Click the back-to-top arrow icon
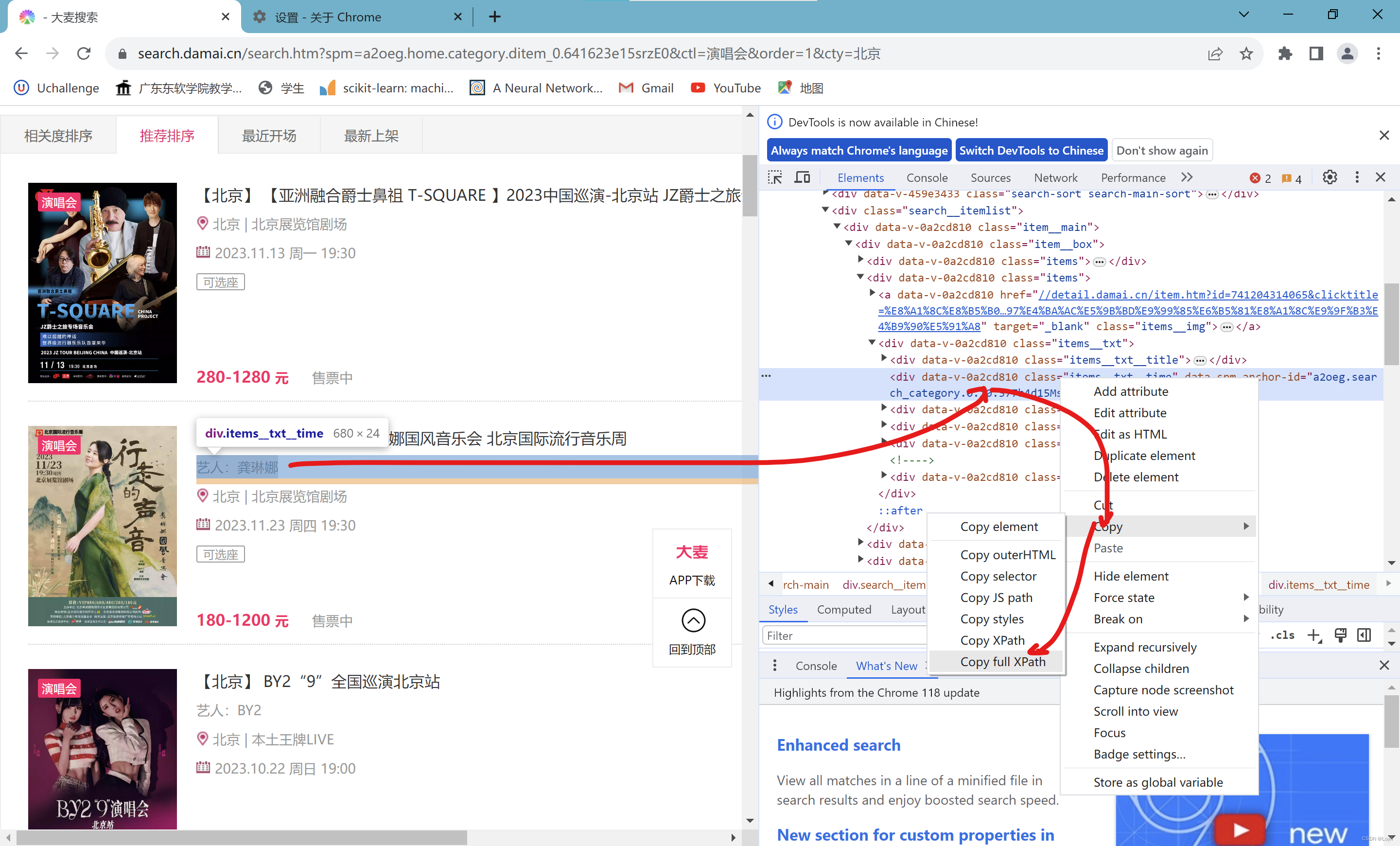 click(x=693, y=620)
